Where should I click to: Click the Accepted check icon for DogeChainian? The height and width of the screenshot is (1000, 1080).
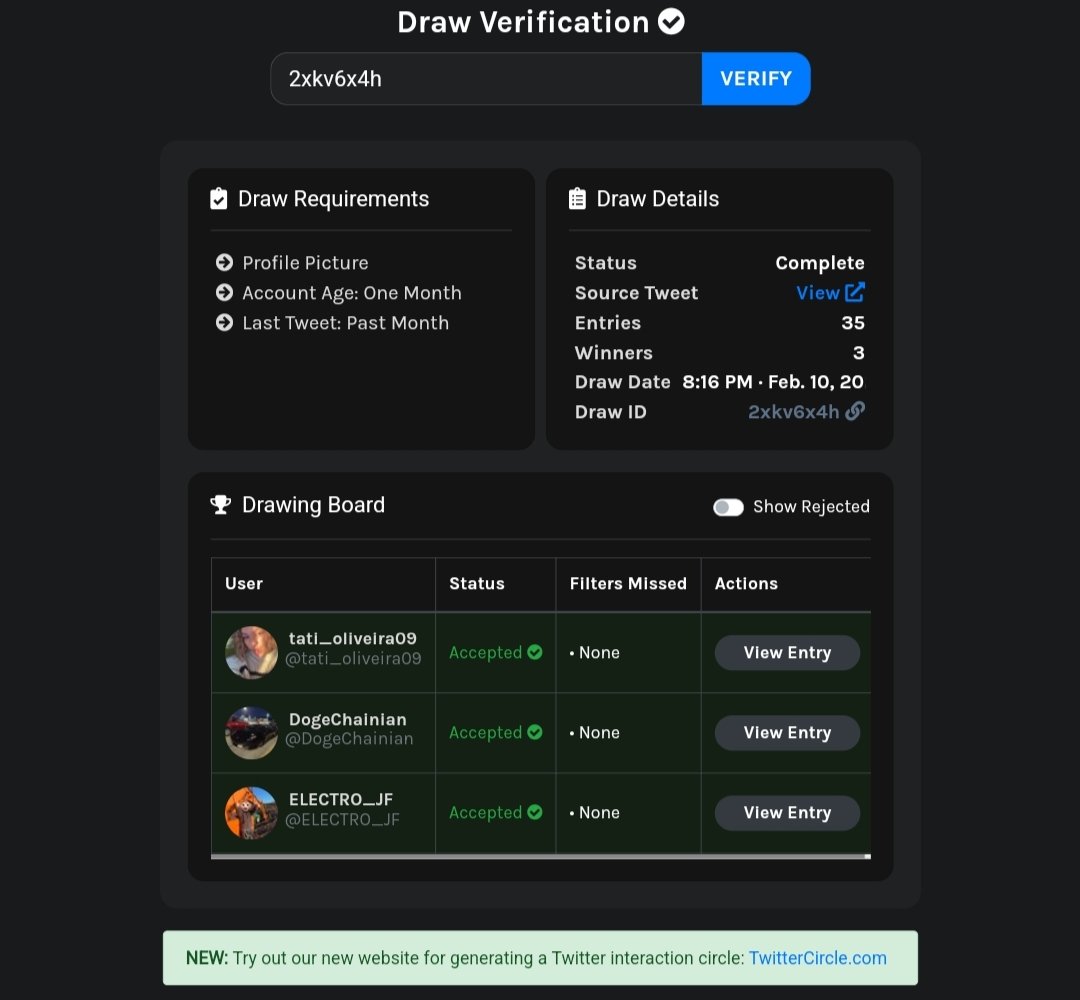click(x=535, y=731)
